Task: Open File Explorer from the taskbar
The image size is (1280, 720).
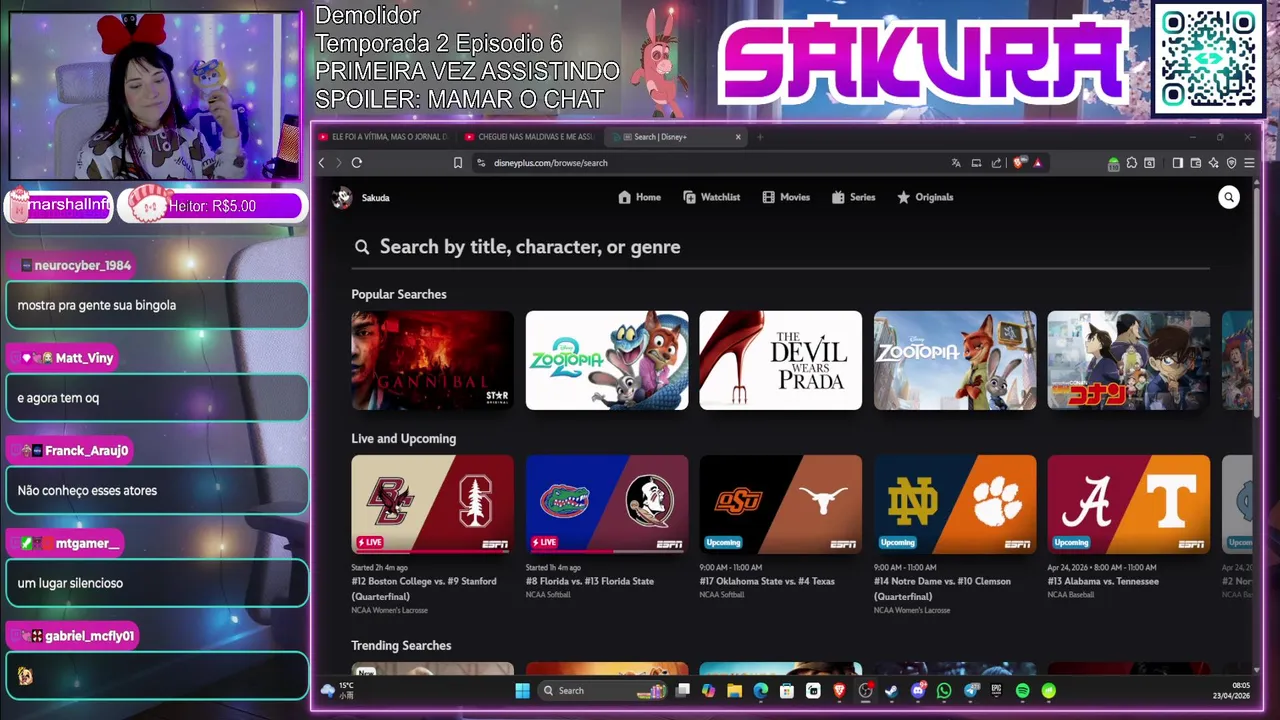Action: pyautogui.click(x=734, y=690)
